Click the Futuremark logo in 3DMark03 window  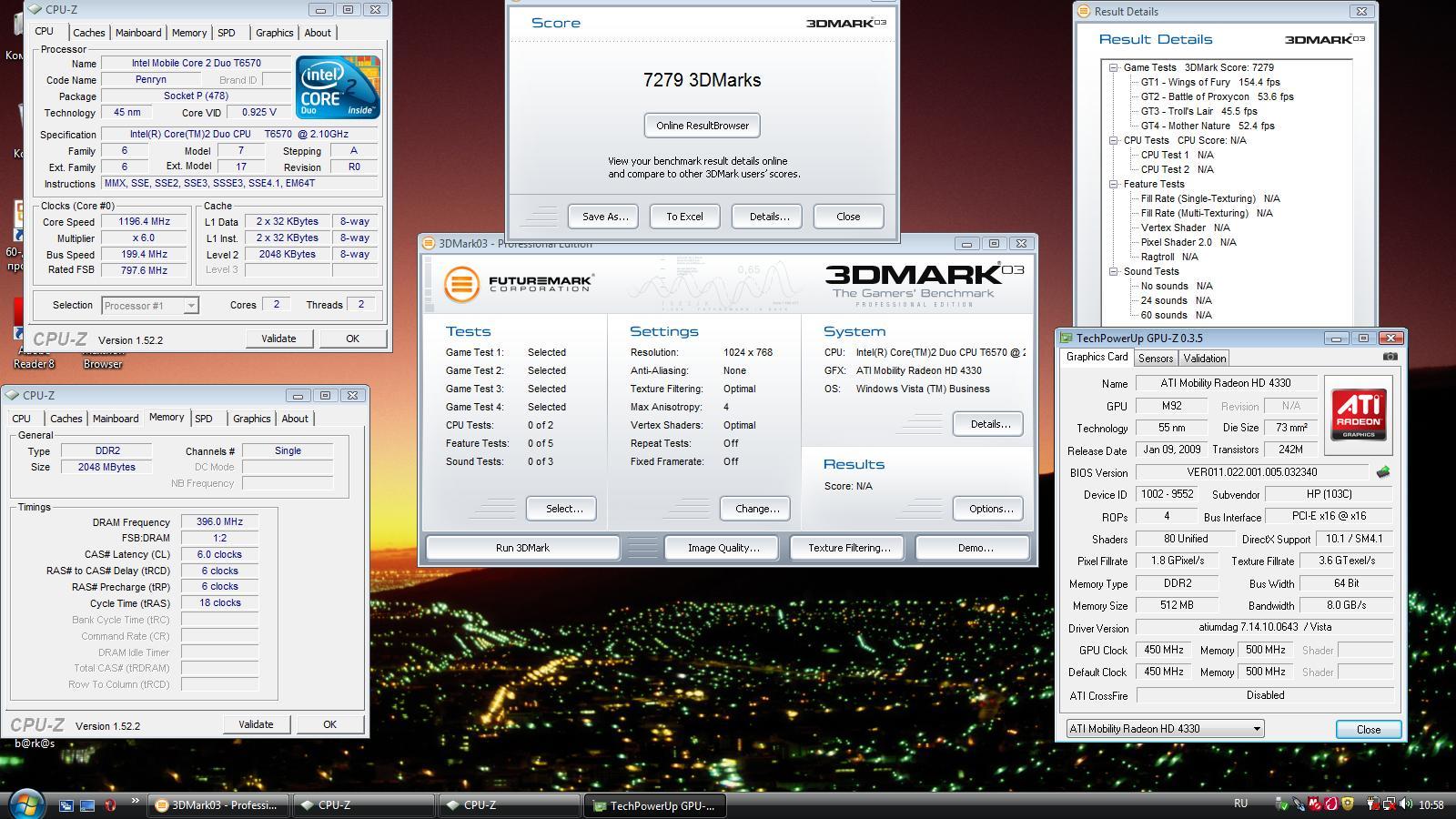(x=519, y=284)
